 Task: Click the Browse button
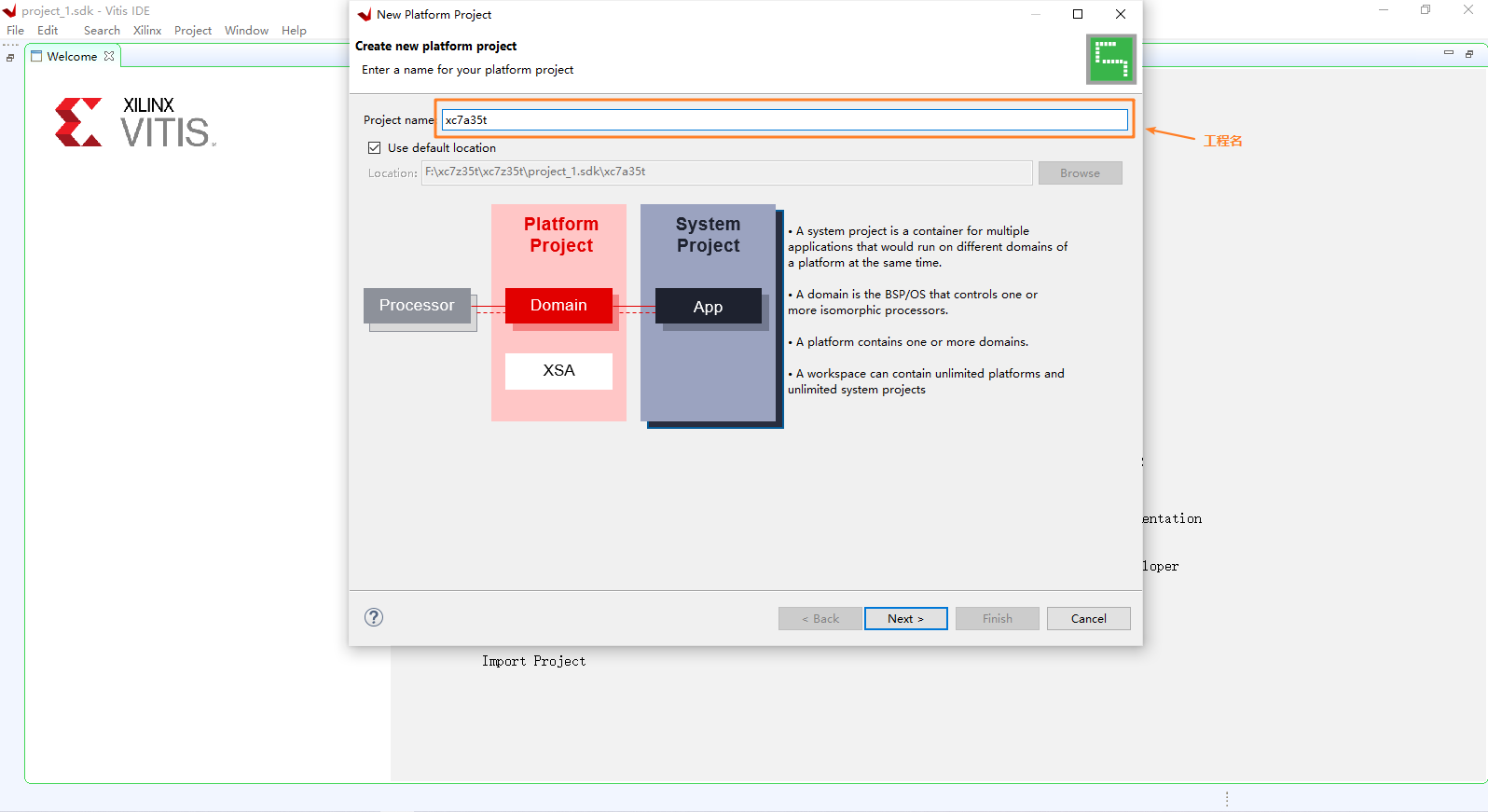coord(1080,173)
